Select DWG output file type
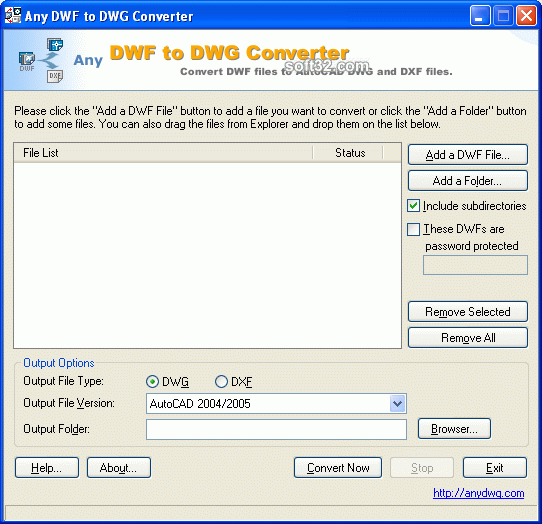 click(152, 382)
